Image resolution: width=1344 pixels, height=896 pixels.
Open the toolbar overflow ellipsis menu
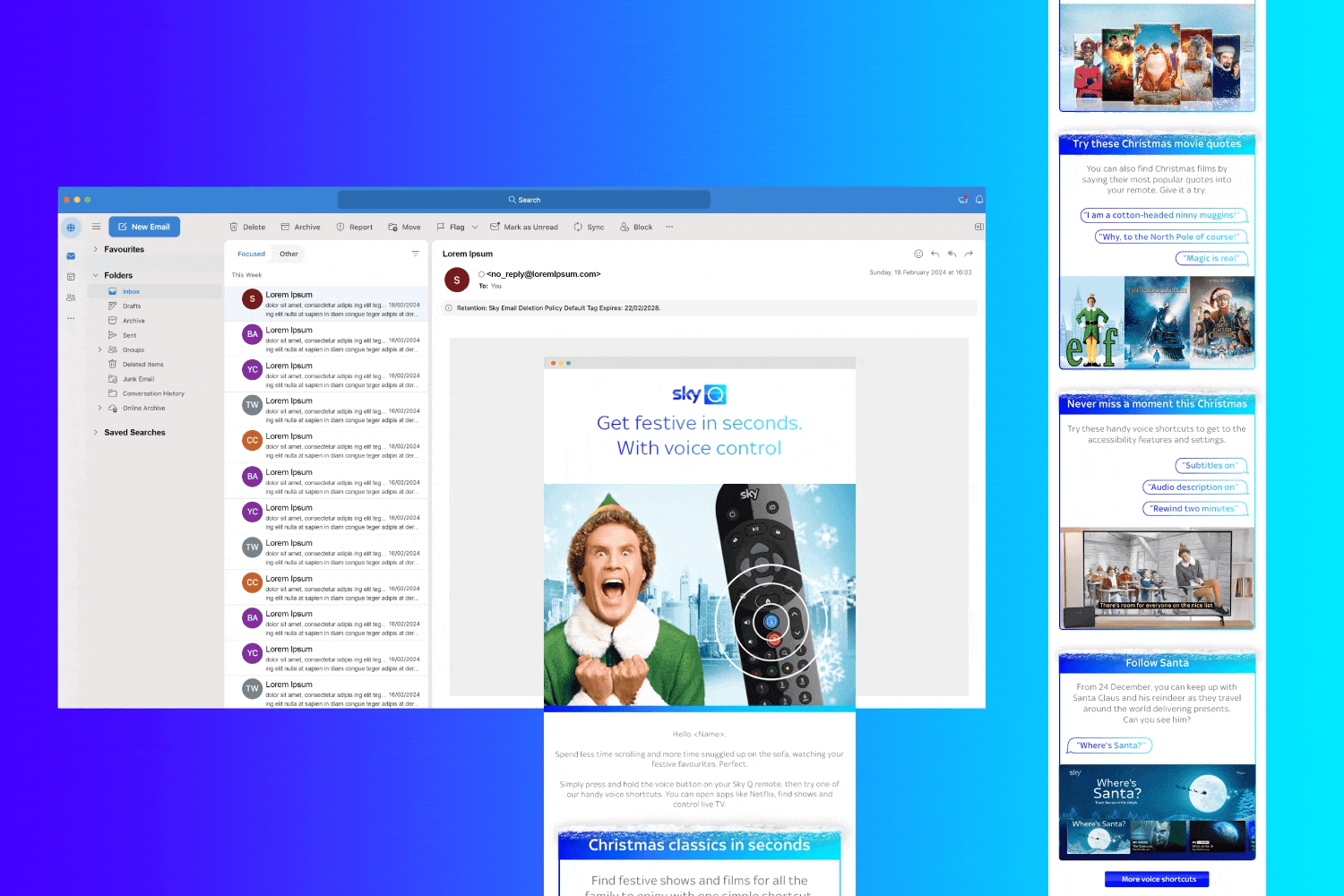click(x=669, y=227)
